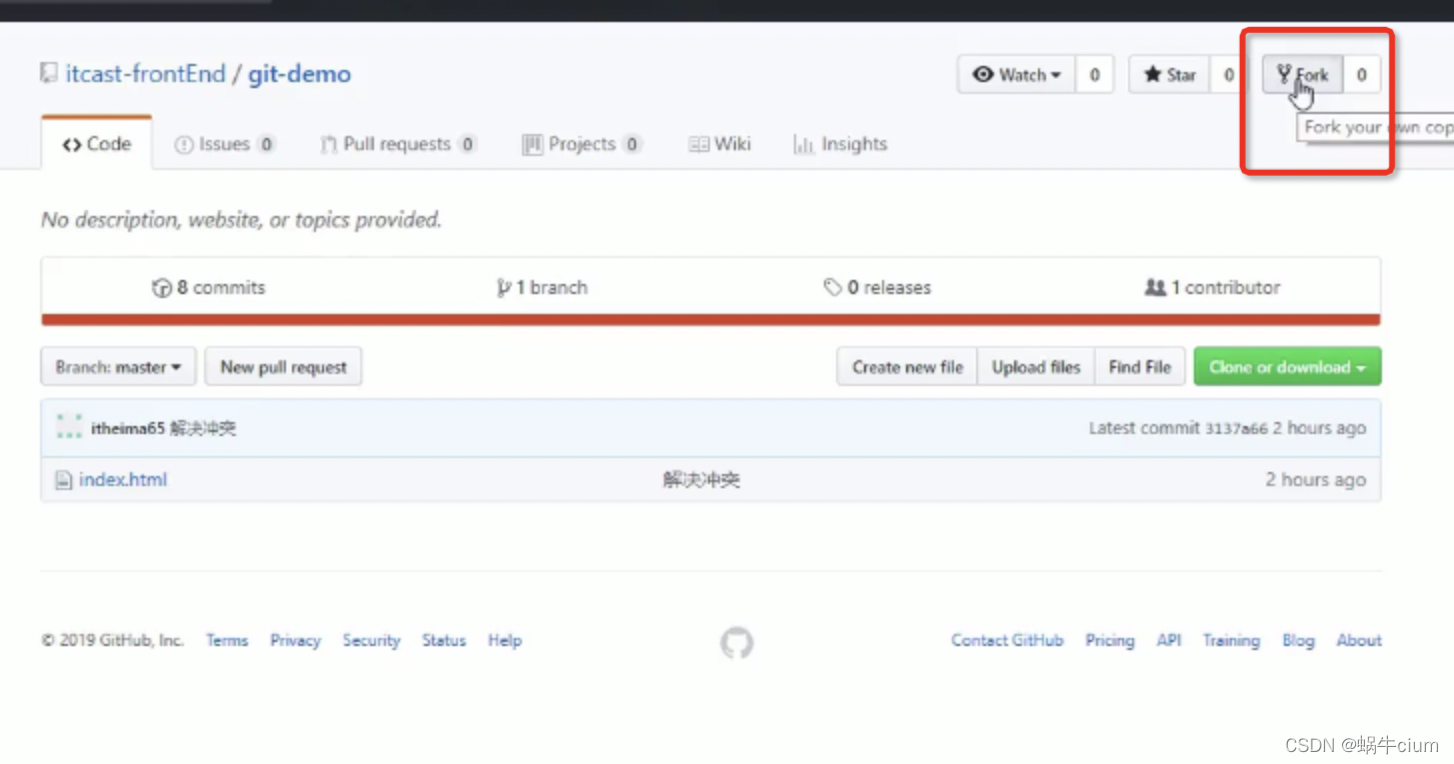The width and height of the screenshot is (1454, 764).
Task: Open latest commit hash 3137a66
Action: click(x=1236, y=428)
